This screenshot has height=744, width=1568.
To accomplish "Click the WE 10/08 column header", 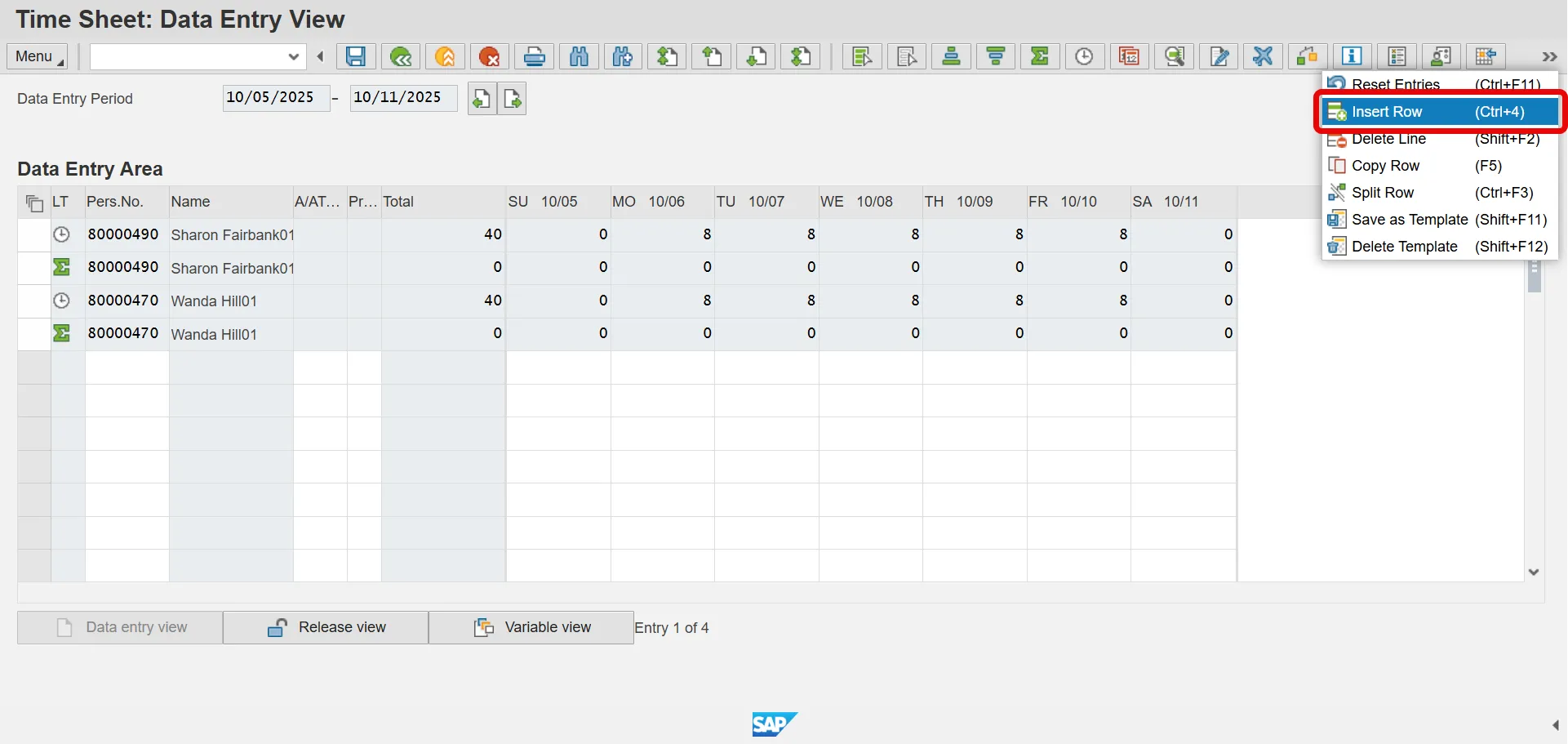I will point(871,202).
